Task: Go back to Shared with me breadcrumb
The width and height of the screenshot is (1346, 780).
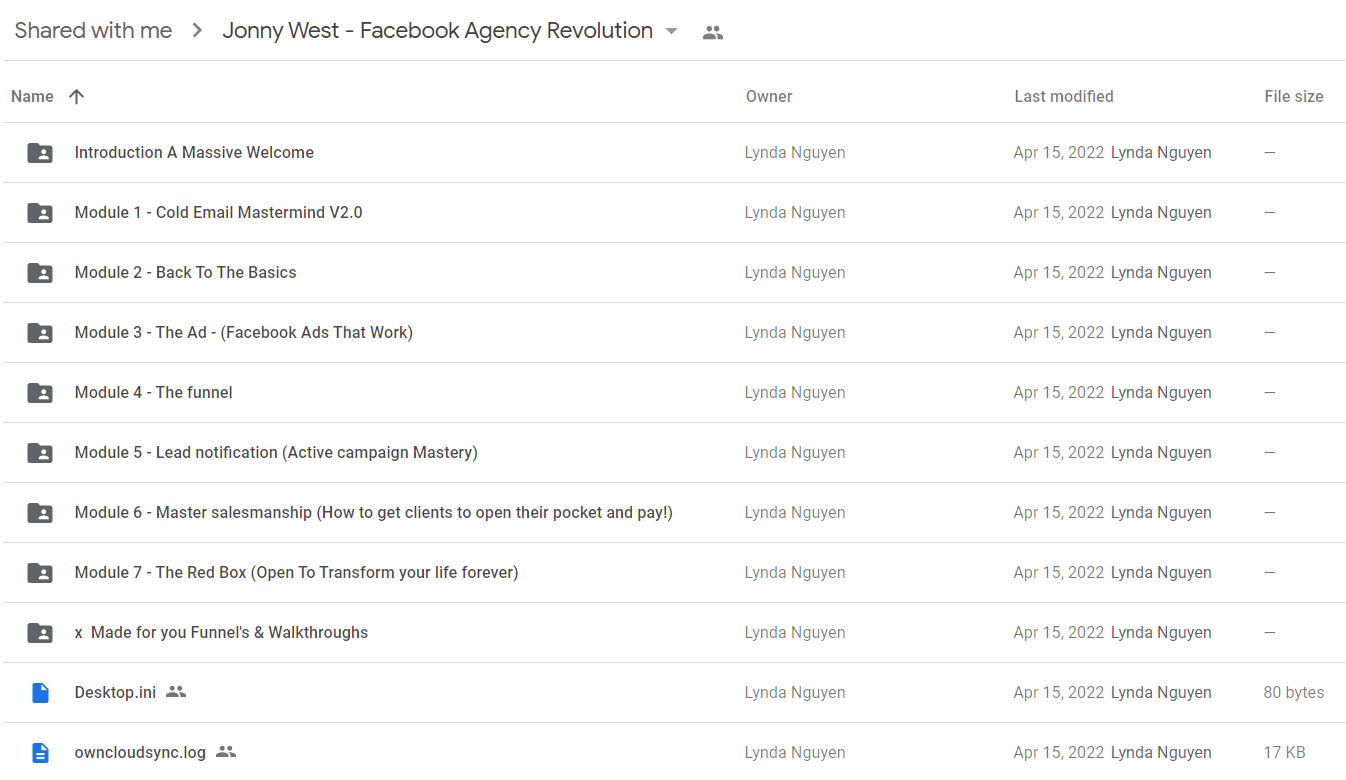Action: 93,31
